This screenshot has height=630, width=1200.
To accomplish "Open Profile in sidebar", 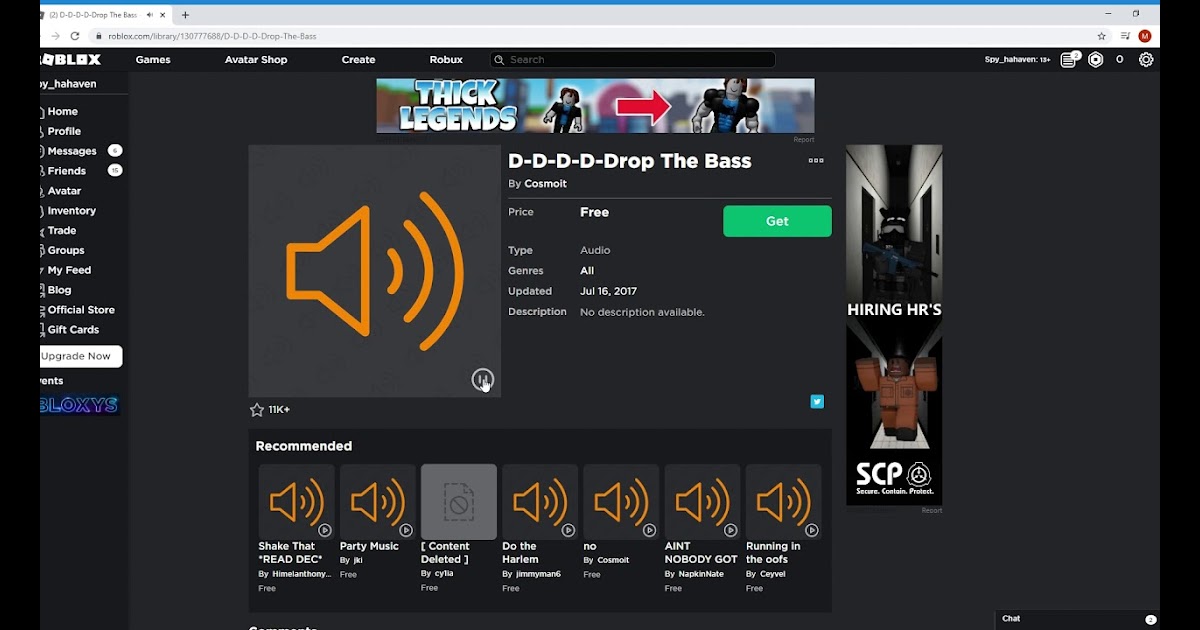I will pos(64,131).
